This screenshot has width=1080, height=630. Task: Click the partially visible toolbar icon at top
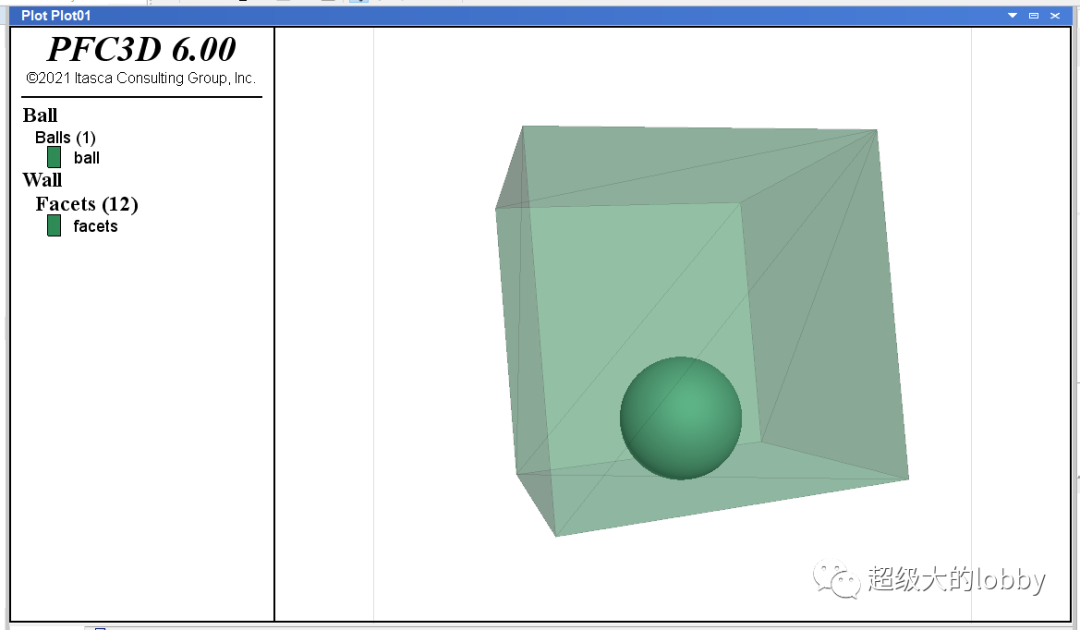click(x=357, y=3)
